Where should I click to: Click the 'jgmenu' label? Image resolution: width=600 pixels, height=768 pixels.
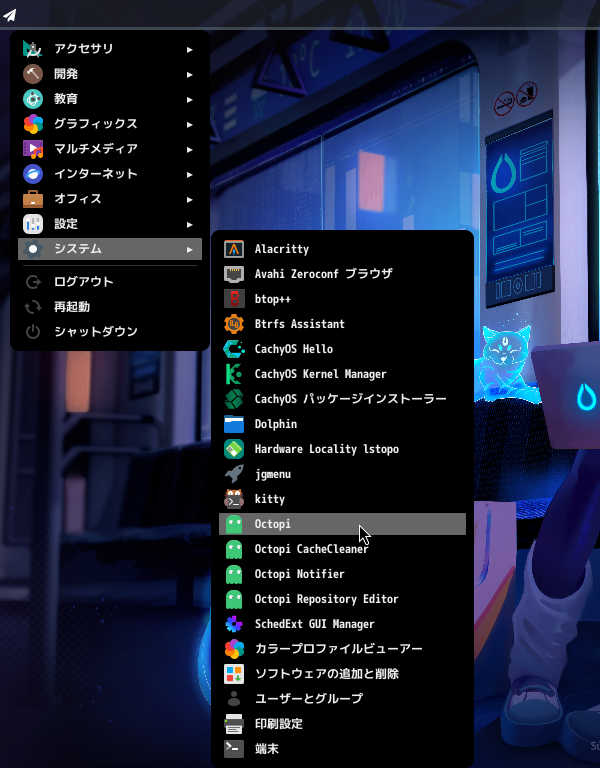(x=273, y=474)
